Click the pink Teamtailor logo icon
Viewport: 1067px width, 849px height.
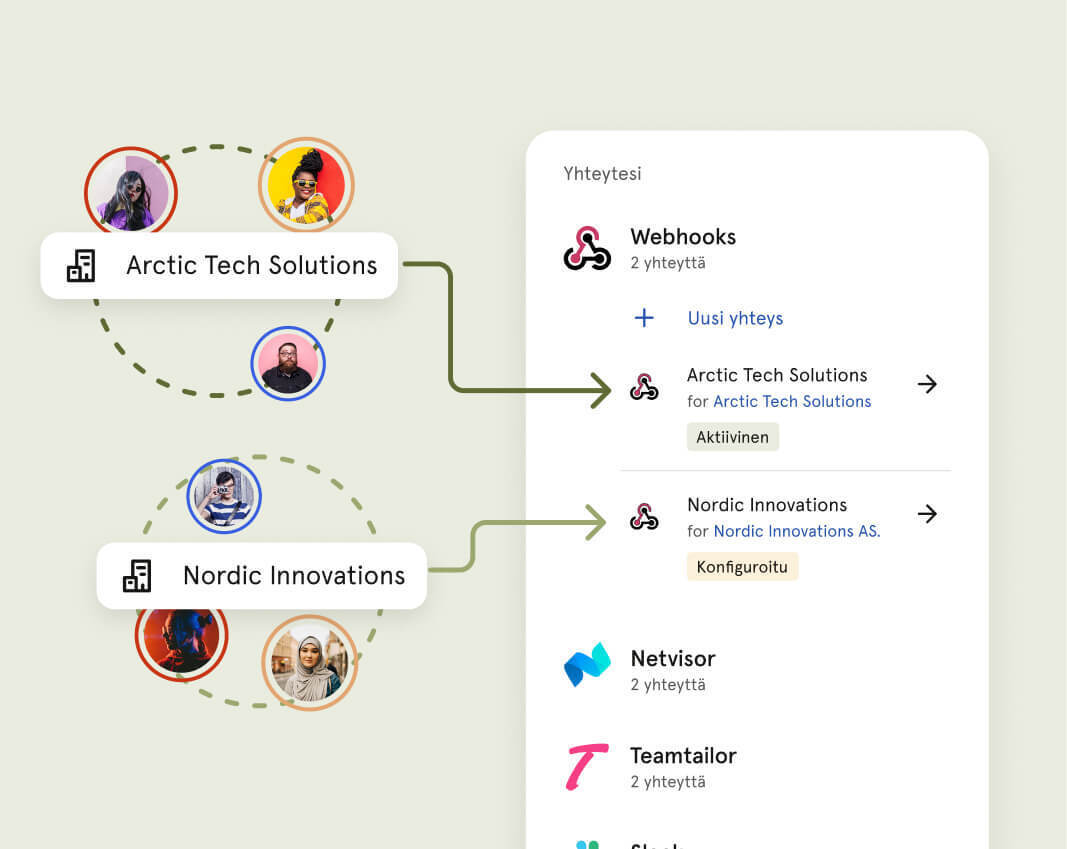point(587,767)
